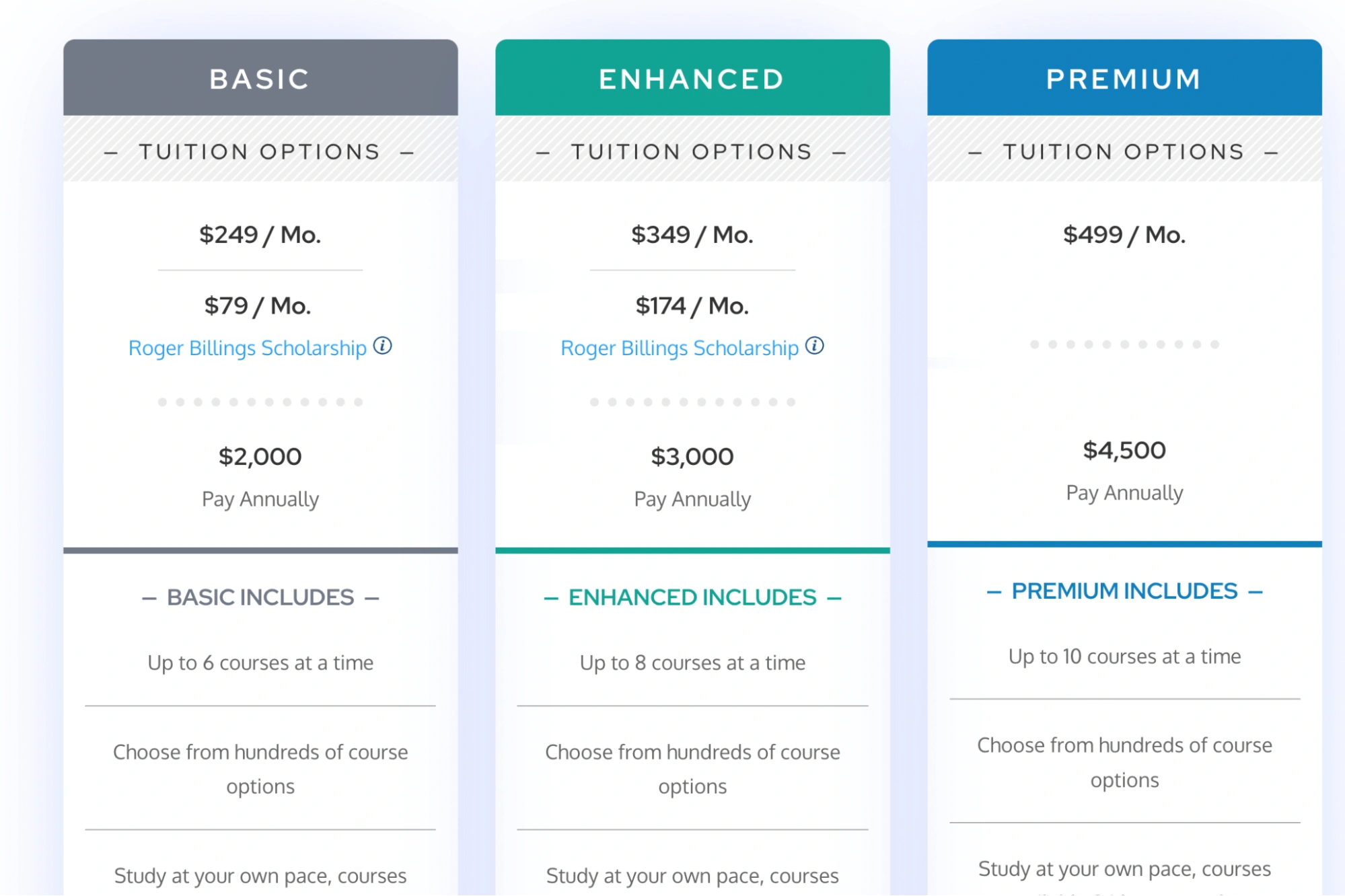Open the Roger Billings Scholarship link in Enhanced column
This screenshot has width=1345, height=896.
coord(679,348)
